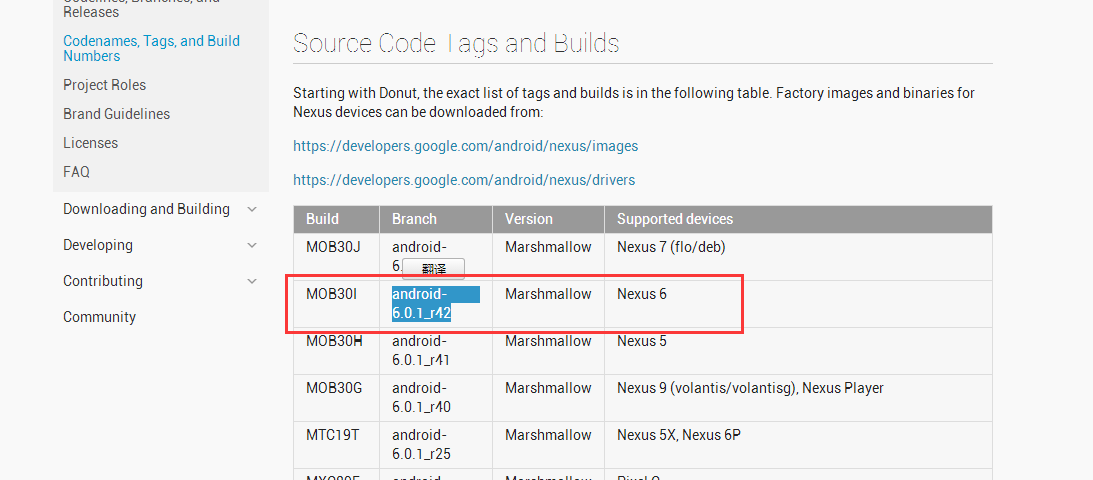Image resolution: width=1093 pixels, height=480 pixels.
Task: Click the Branch column header
Action: (414, 219)
